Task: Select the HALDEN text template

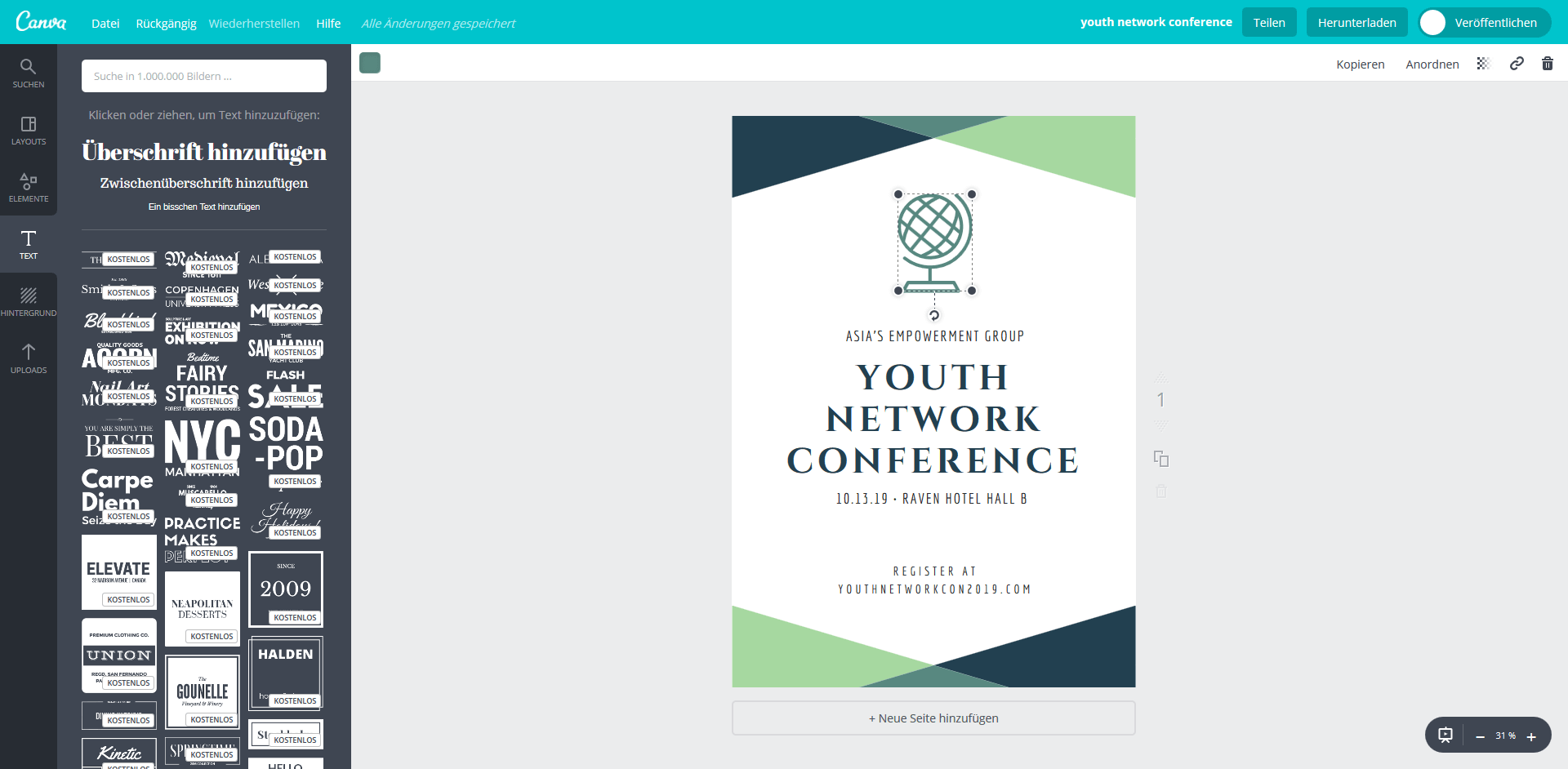Action: [286, 673]
